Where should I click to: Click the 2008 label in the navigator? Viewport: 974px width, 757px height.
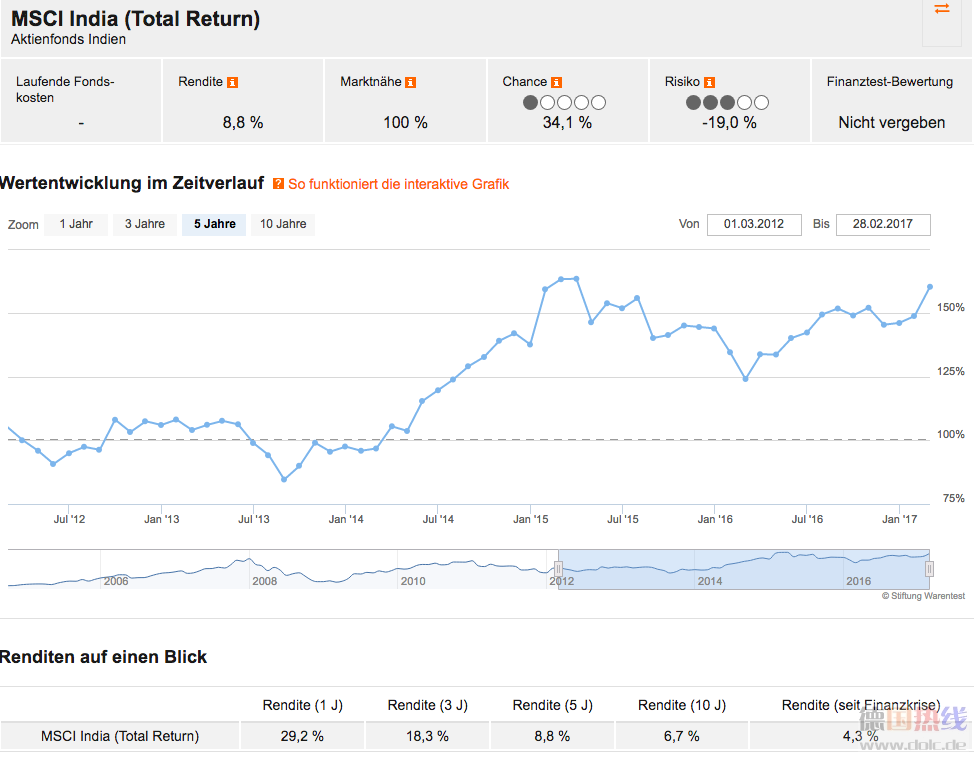click(265, 581)
